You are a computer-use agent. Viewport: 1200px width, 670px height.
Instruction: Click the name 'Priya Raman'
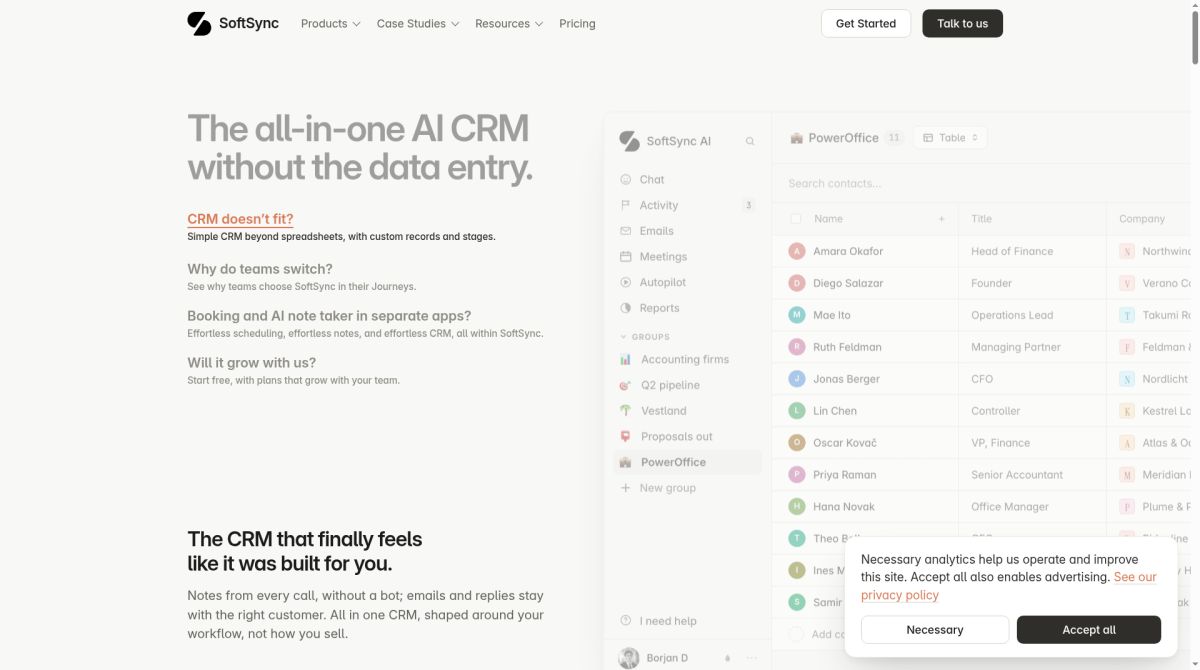click(845, 475)
